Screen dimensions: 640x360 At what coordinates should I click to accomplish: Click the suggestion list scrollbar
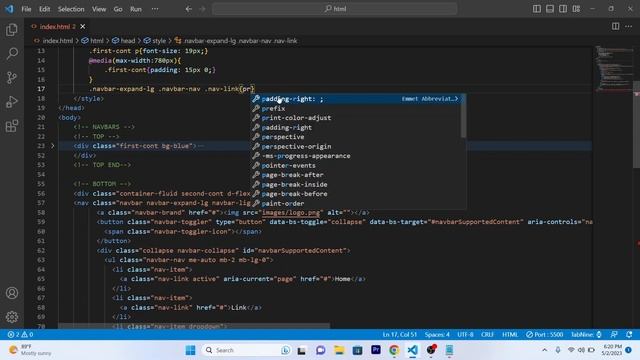click(x=463, y=116)
